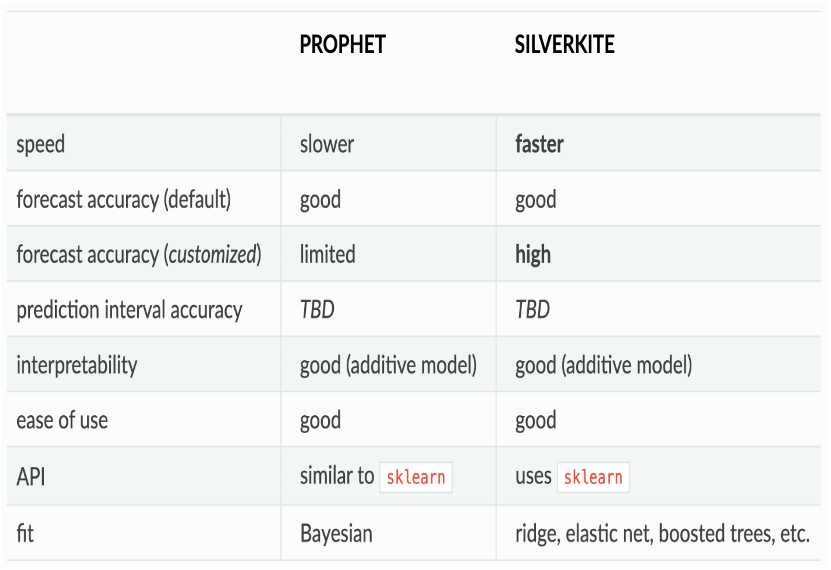
Task: Click the TBD cell under Prophet
Action: 317,309
